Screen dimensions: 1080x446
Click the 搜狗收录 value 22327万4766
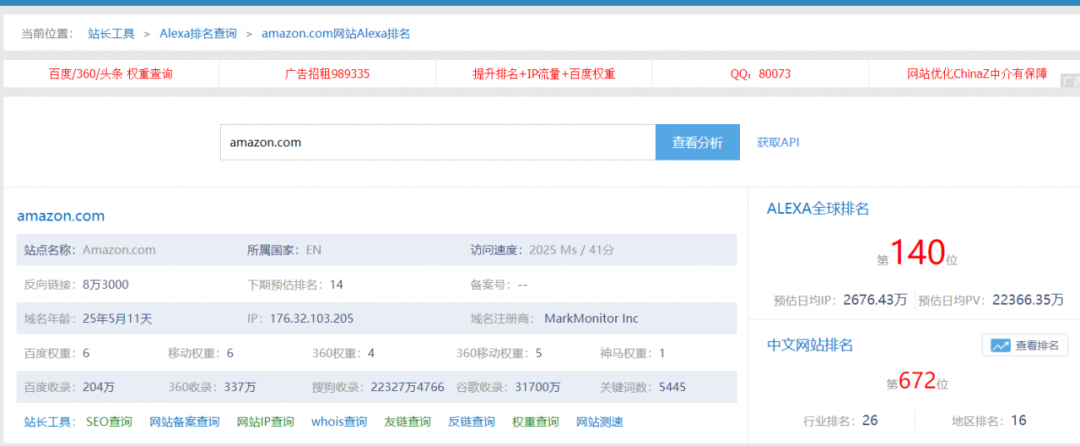[x=407, y=387]
